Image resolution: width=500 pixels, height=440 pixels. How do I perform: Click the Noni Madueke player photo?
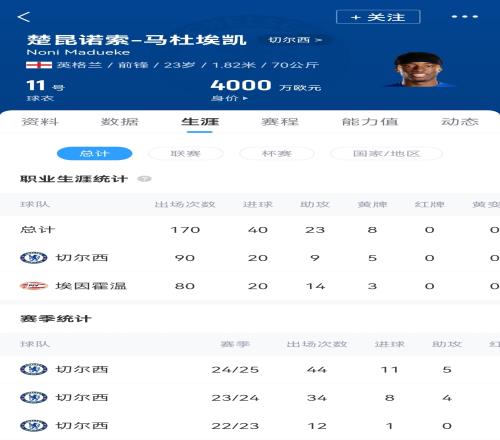pyautogui.click(x=419, y=69)
